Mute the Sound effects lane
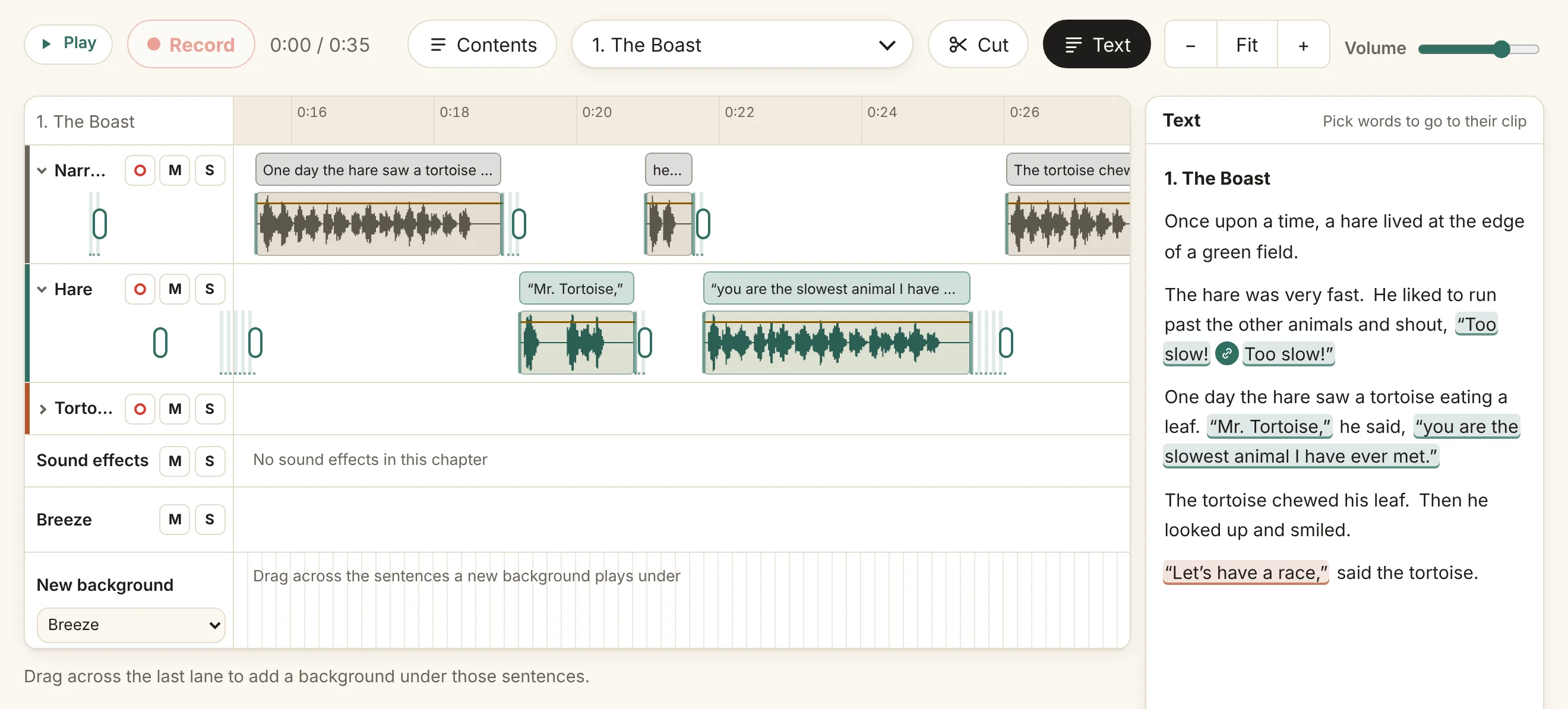Image resolution: width=1568 pixels, height=709 pixels. point(175,461)
